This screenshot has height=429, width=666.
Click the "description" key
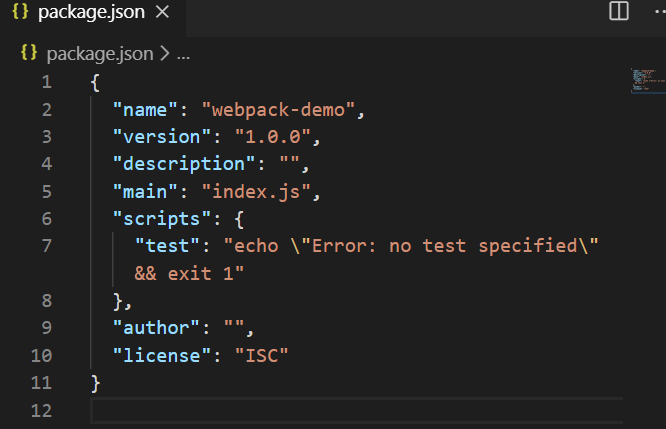point(184,164)
